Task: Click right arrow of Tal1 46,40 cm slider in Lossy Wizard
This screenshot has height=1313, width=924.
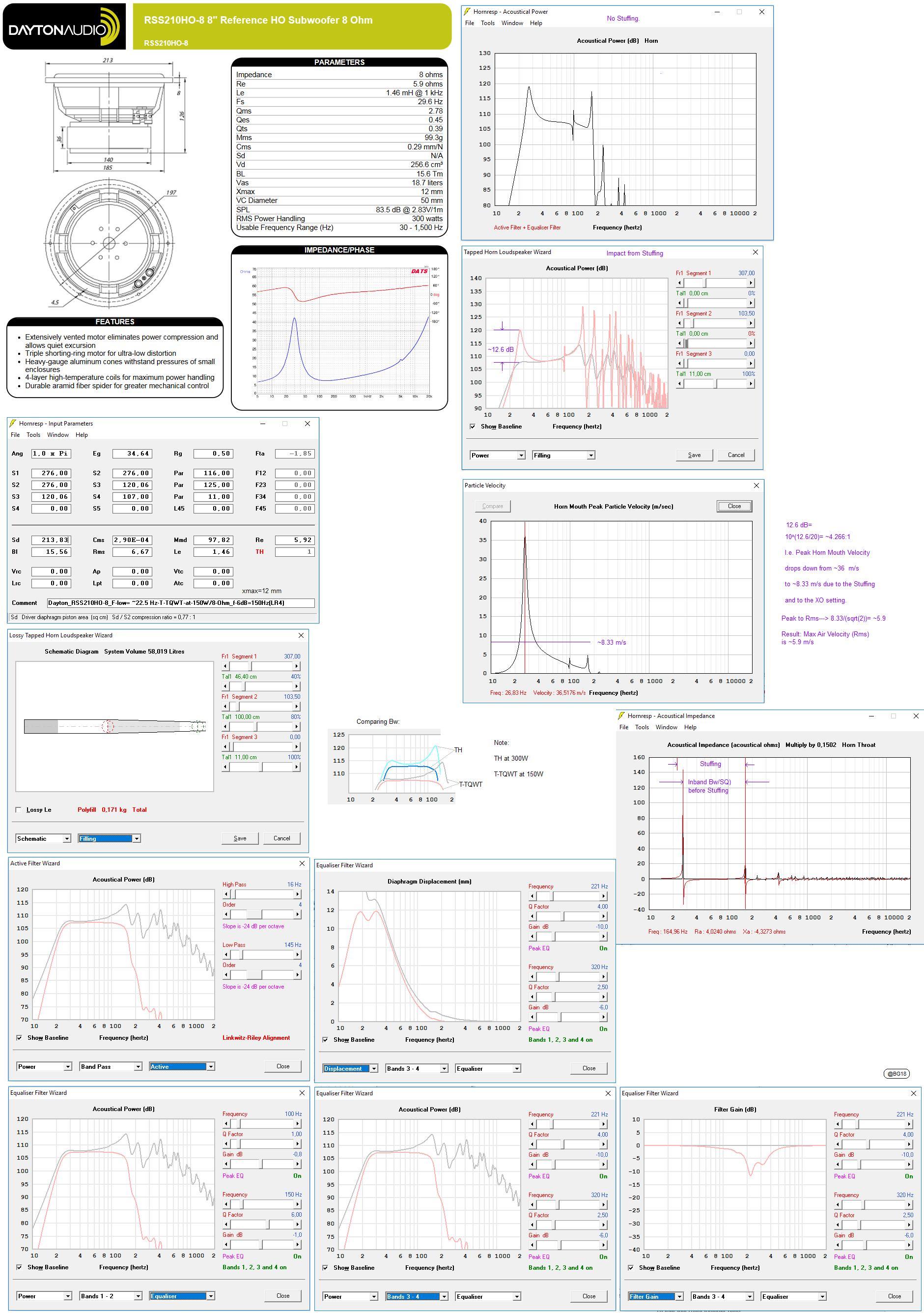Action: [x=296, y=686]
